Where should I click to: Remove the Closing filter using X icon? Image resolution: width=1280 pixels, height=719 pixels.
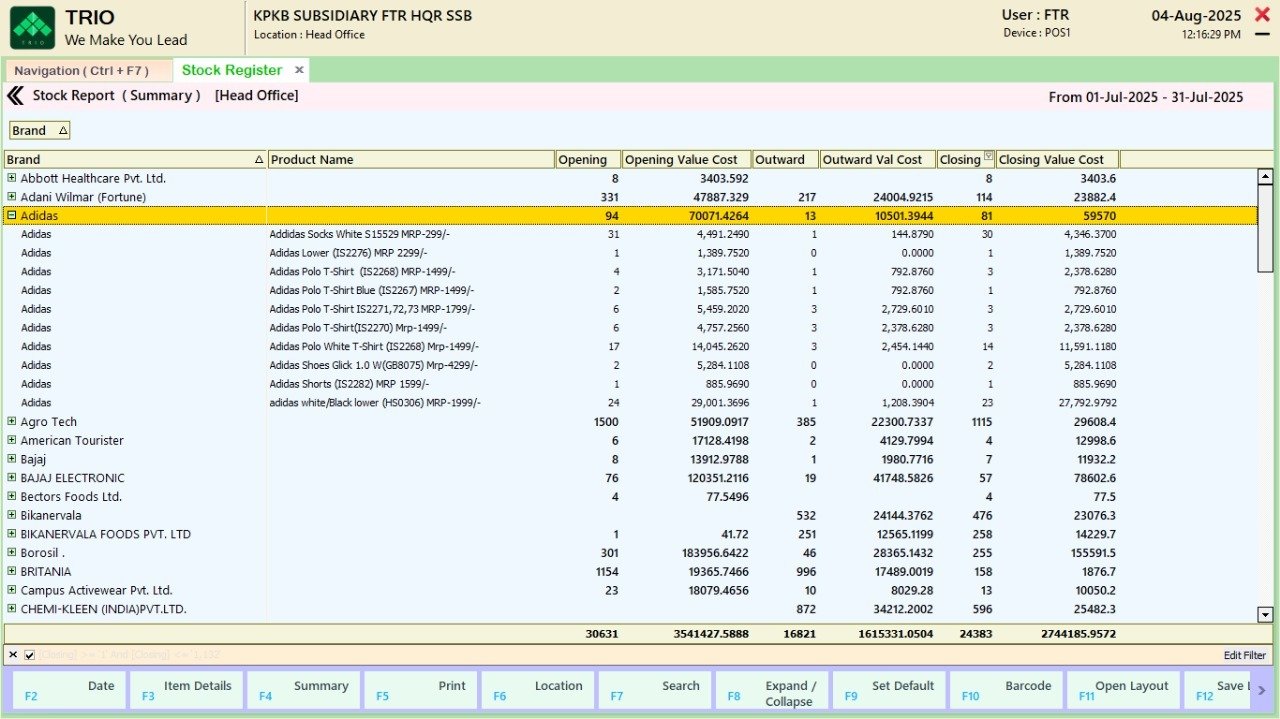13,655
